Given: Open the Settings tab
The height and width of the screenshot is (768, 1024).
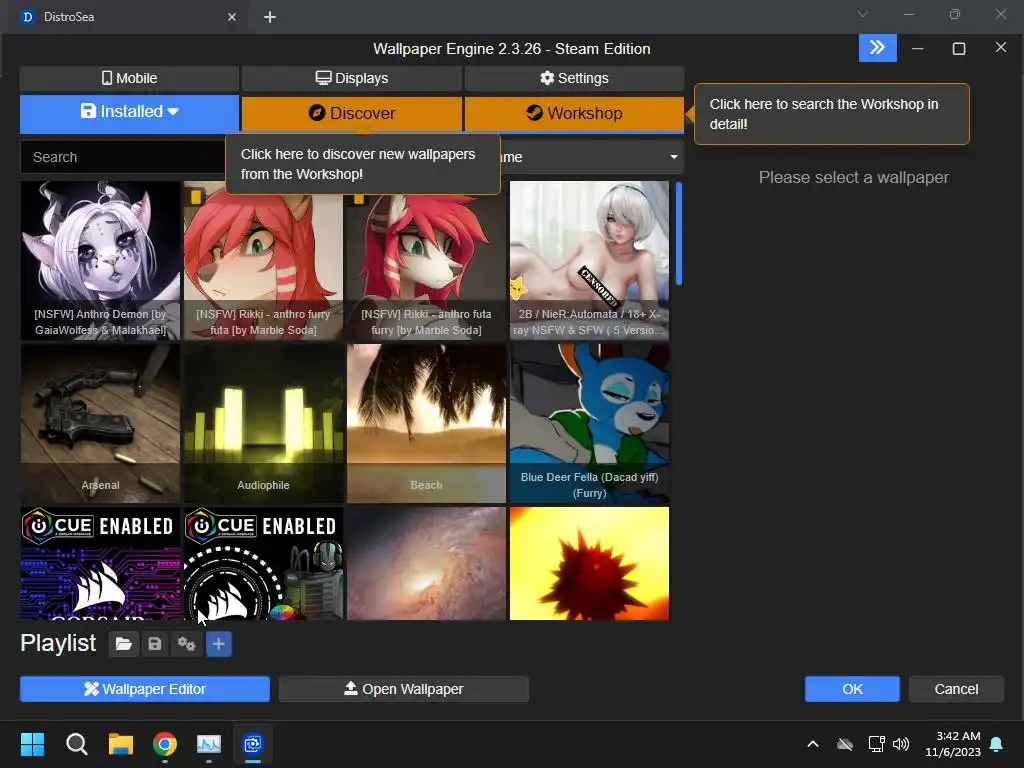Looking at the screenshot, I should [574, 78].
